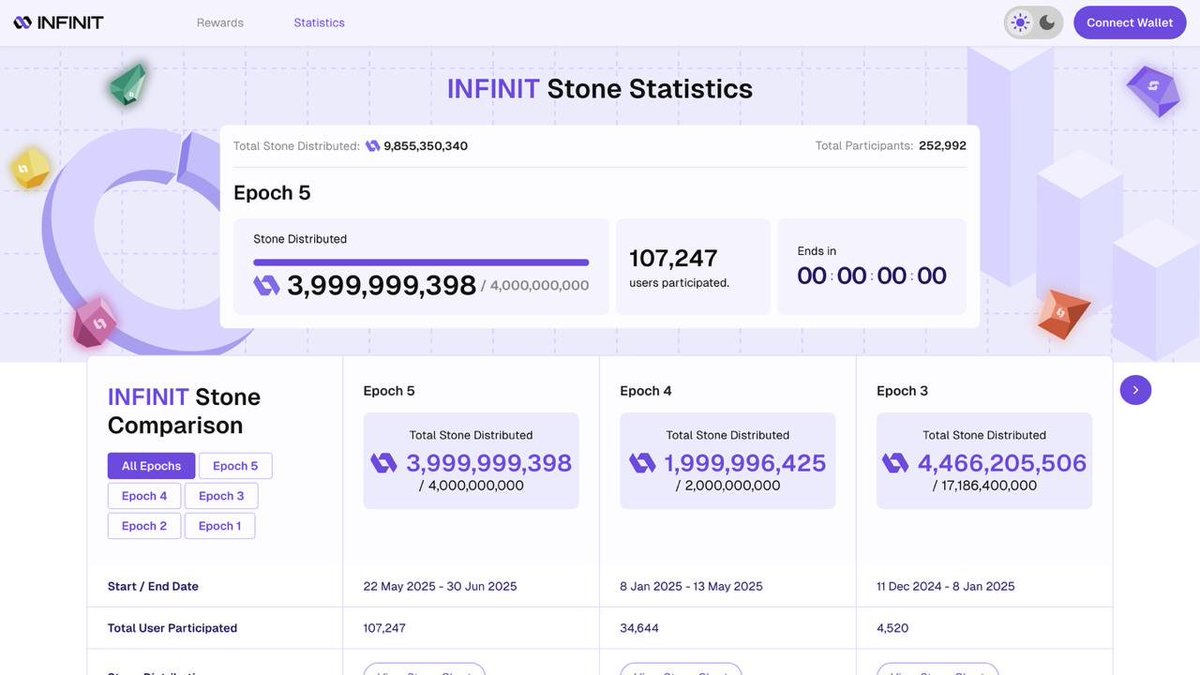Open View Stone Chart under Epoch 5
The image size is (1200, 675).
pyautogui.click(x=424, y=670)
